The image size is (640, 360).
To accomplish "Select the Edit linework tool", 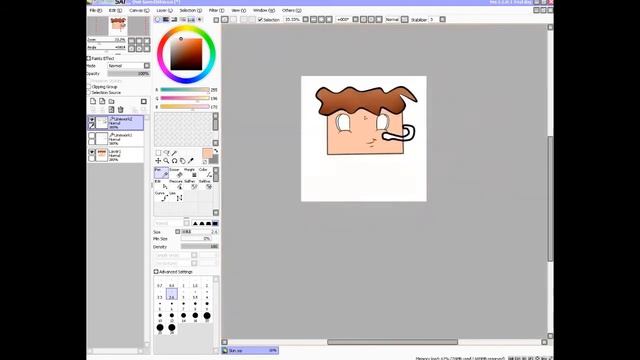I will click(161, 184).
